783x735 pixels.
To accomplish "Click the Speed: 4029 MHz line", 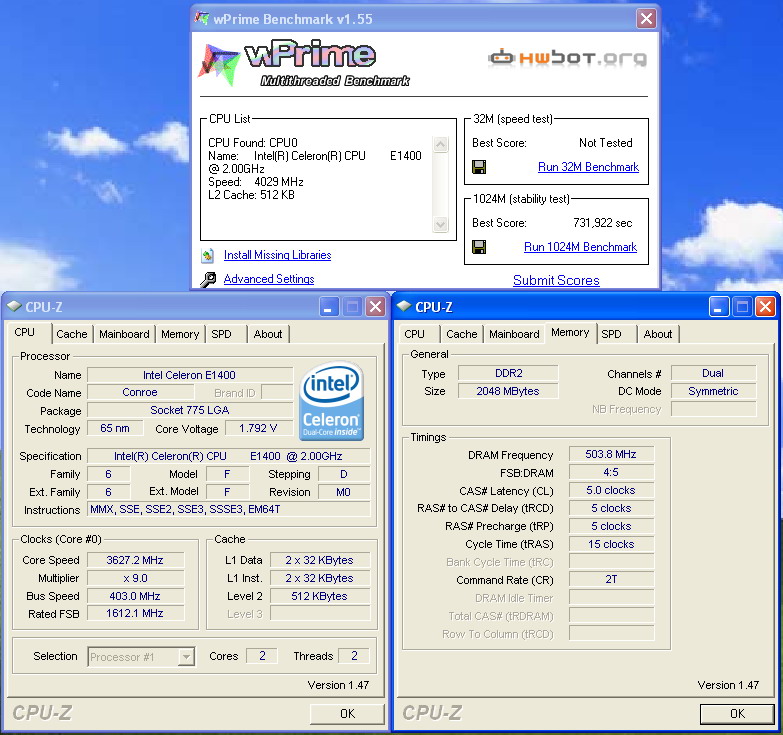I will coord(256,182).
